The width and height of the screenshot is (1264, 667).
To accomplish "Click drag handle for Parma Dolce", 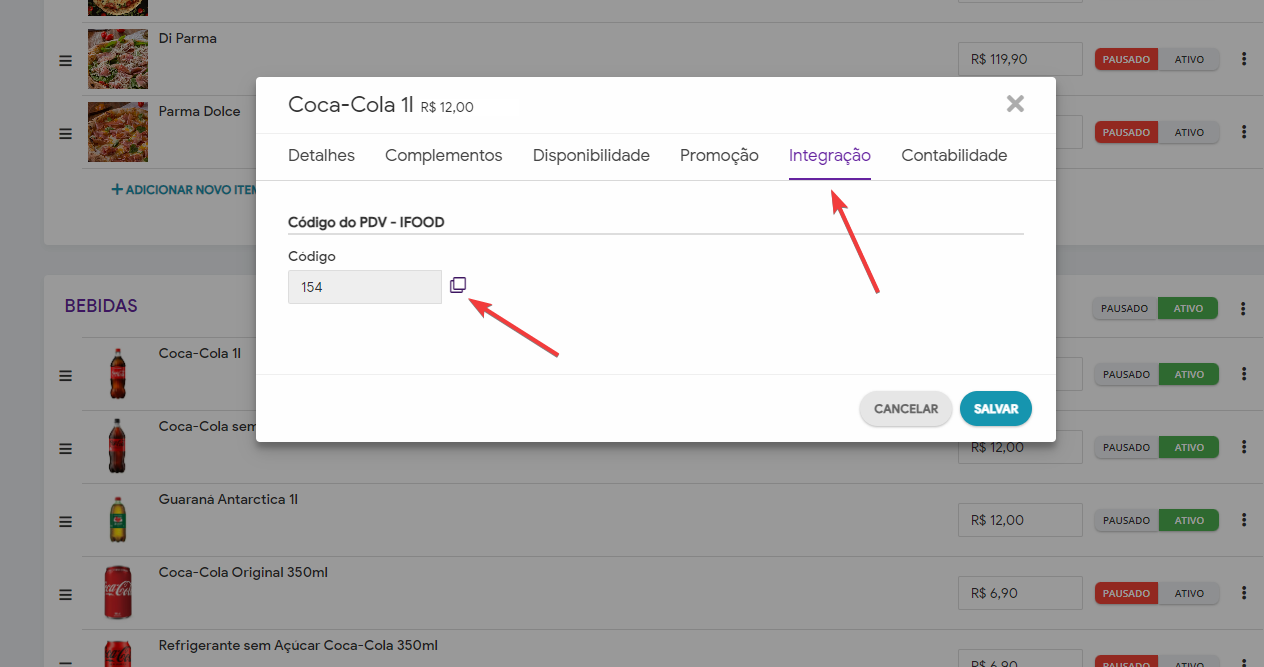I will (x=65, y=133).
